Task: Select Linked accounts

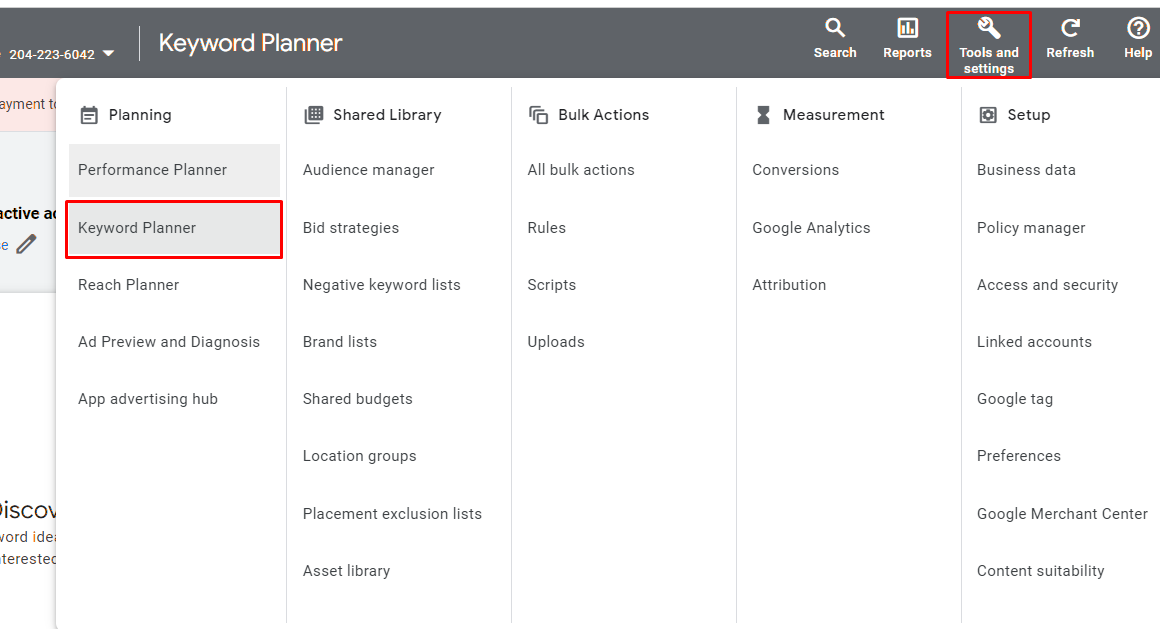Action: [1033, 342]
